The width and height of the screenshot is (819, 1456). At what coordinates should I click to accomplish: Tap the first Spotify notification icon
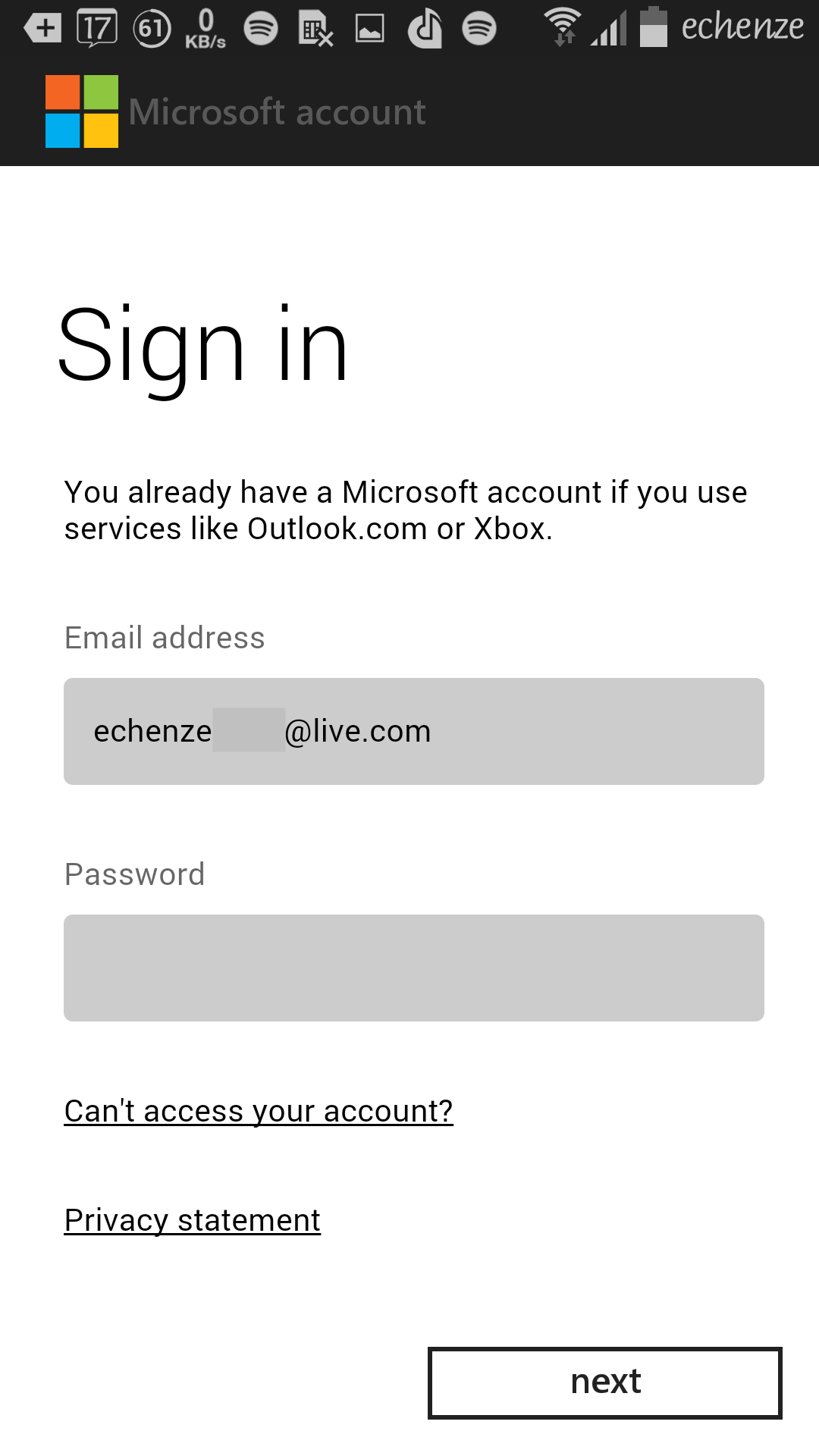click(x=261, y=29)
